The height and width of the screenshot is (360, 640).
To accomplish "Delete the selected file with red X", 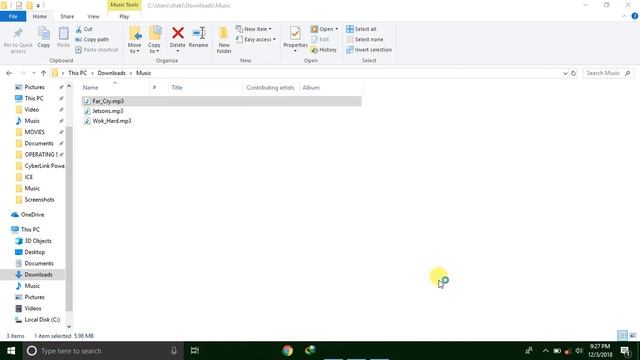I will (x=178, y=40).
